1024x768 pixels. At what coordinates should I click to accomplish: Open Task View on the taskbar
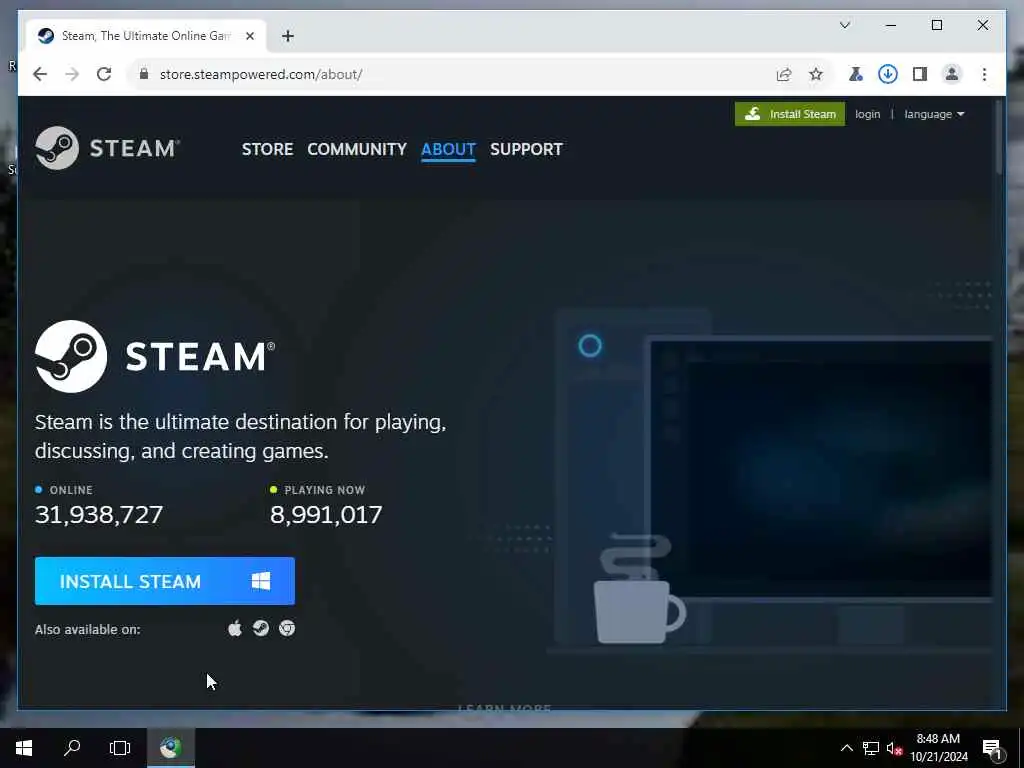120,748
